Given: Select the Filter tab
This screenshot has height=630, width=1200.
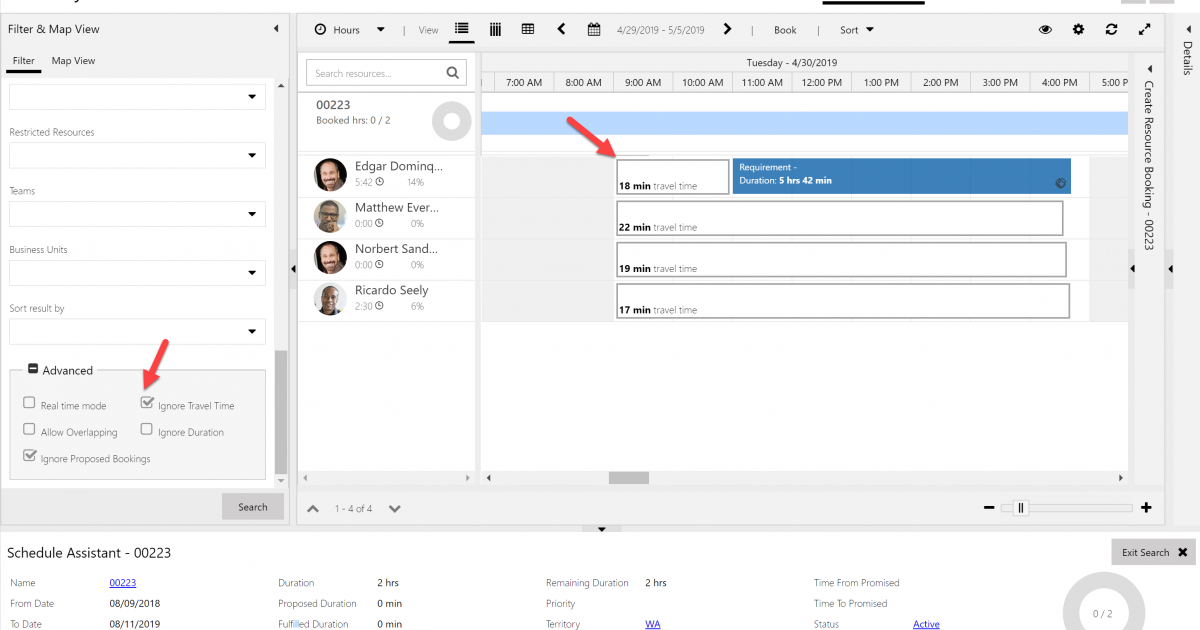Looking at the screenshot, I should (23, 60).
